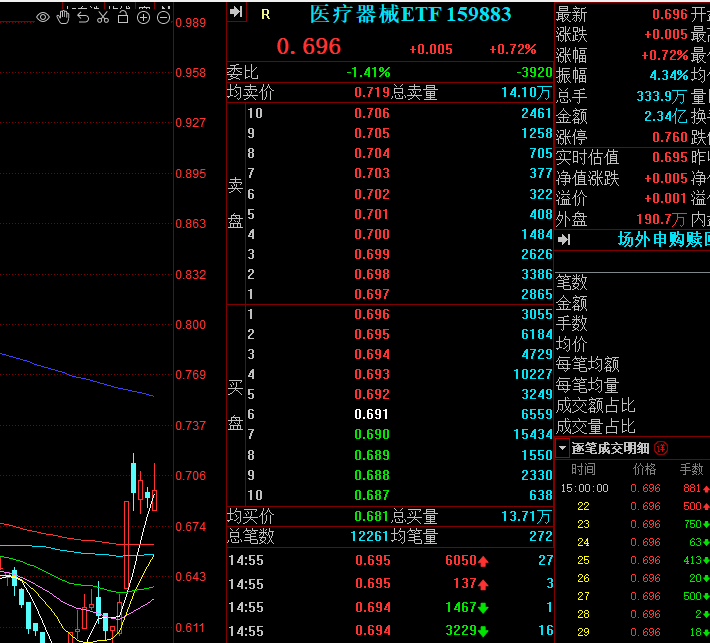Click 总笔数 value 12261

point(370,537)
